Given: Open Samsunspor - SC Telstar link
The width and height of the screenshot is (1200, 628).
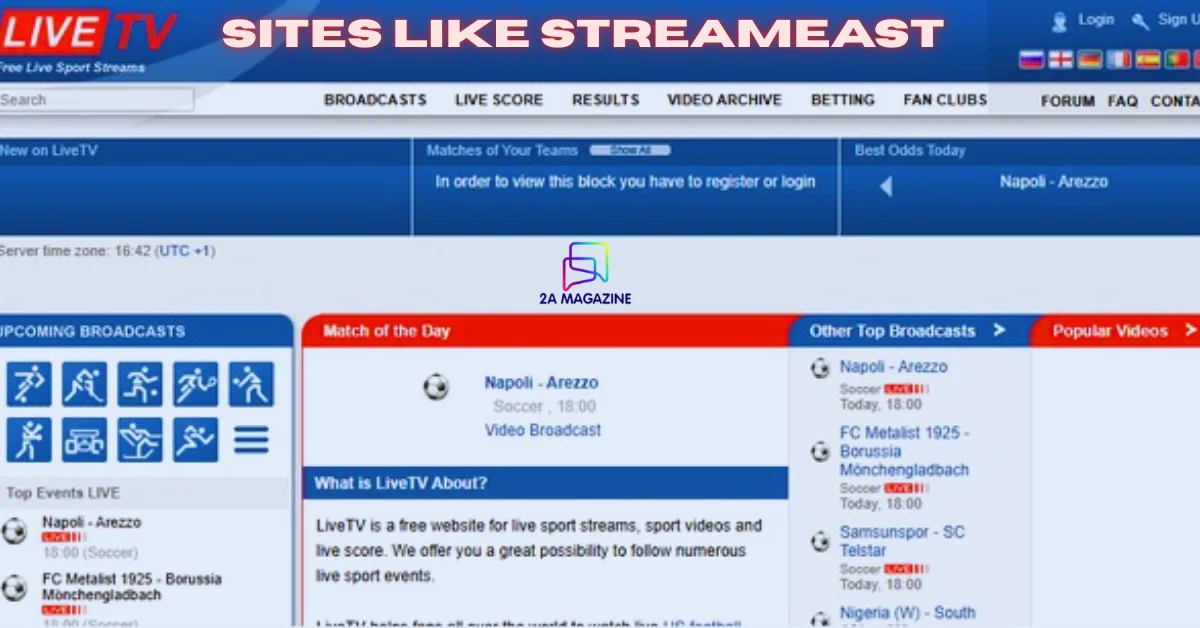Looking at the screenshot, I should coord(902,541).
